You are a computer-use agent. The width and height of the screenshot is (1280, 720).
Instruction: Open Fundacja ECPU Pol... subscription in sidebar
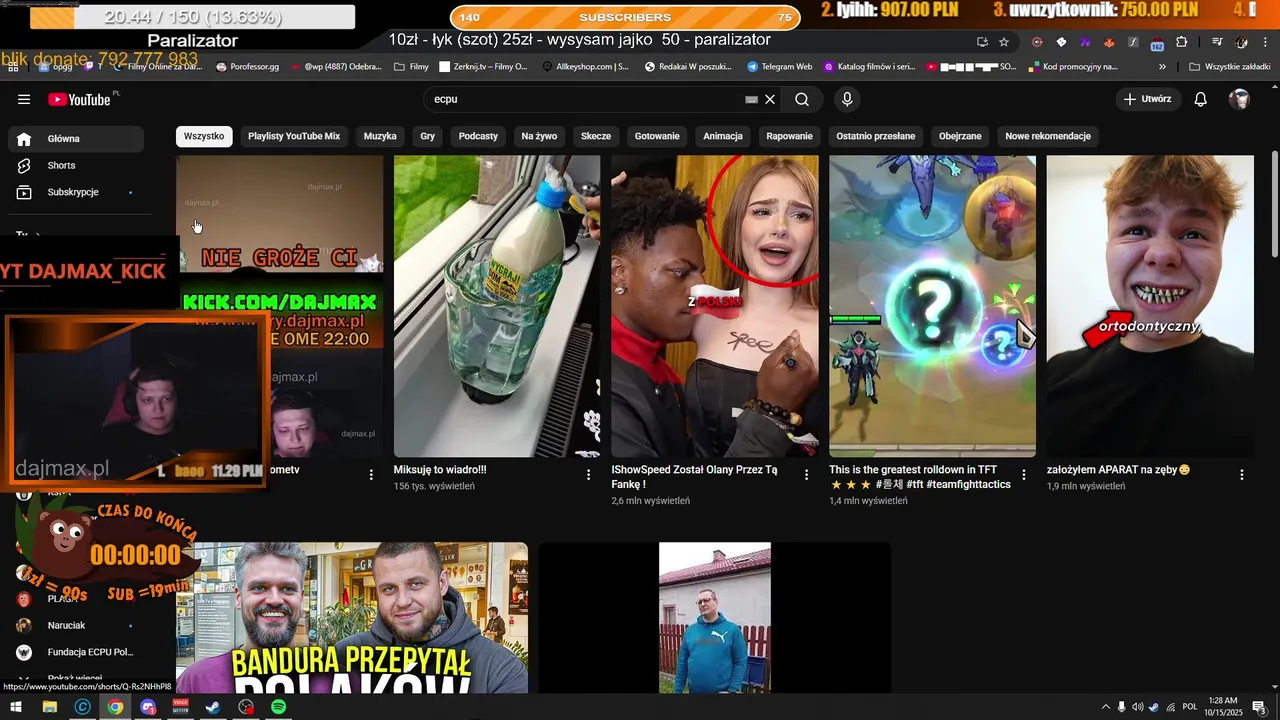click(x=76, y=652)
